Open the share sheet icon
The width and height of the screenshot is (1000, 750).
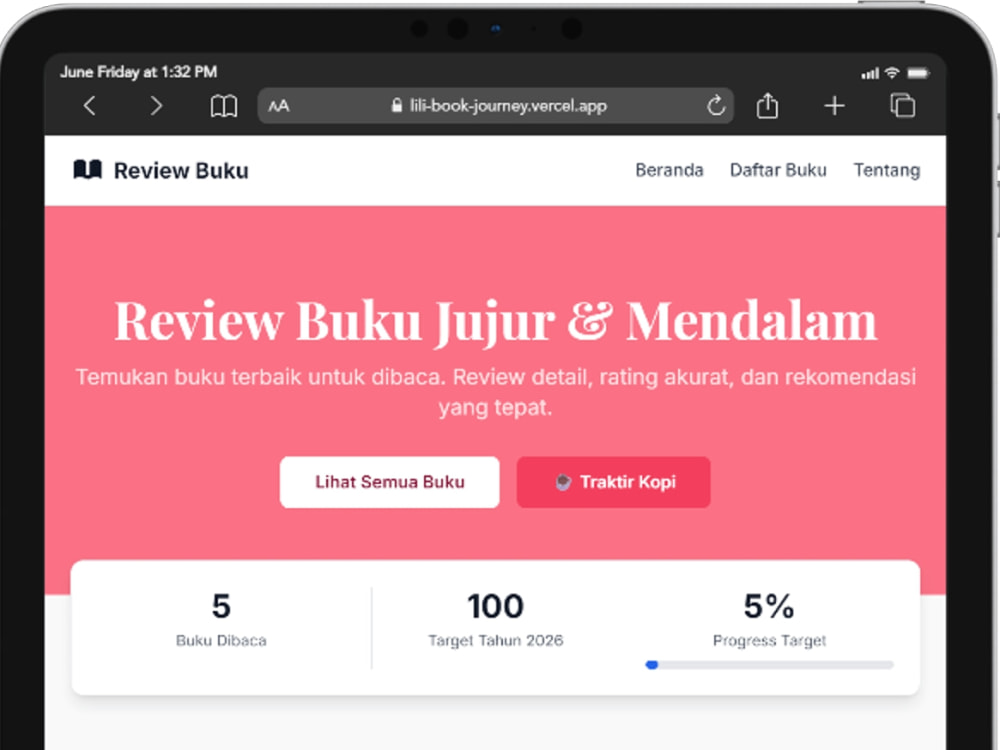coord(767,105)
